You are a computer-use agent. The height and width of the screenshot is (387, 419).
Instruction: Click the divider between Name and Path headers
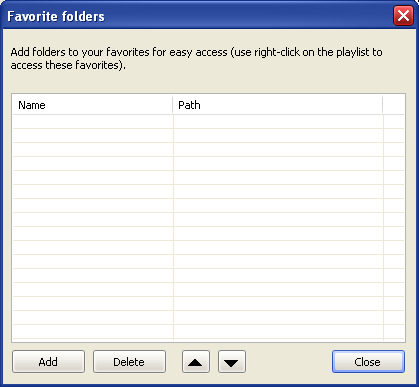[173, 105]
